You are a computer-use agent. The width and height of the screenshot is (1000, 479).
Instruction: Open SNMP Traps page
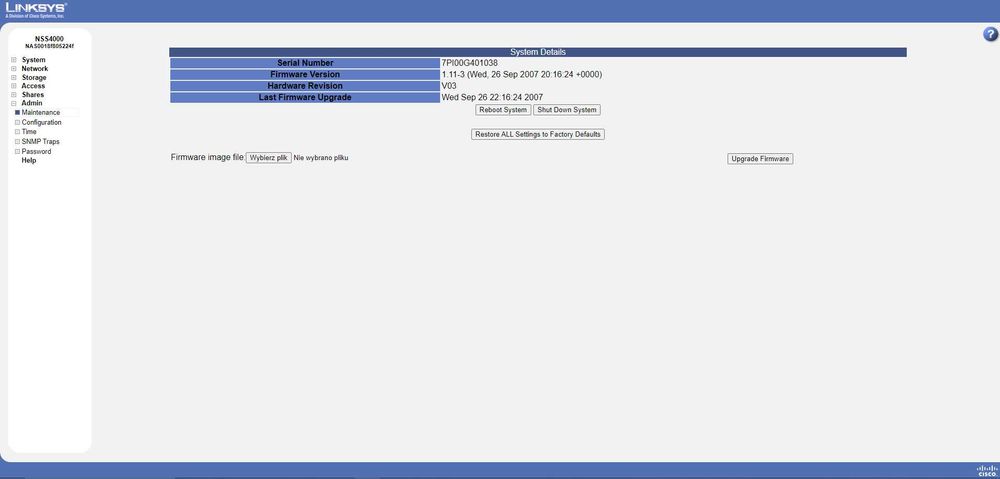click(x=40, y=142)
